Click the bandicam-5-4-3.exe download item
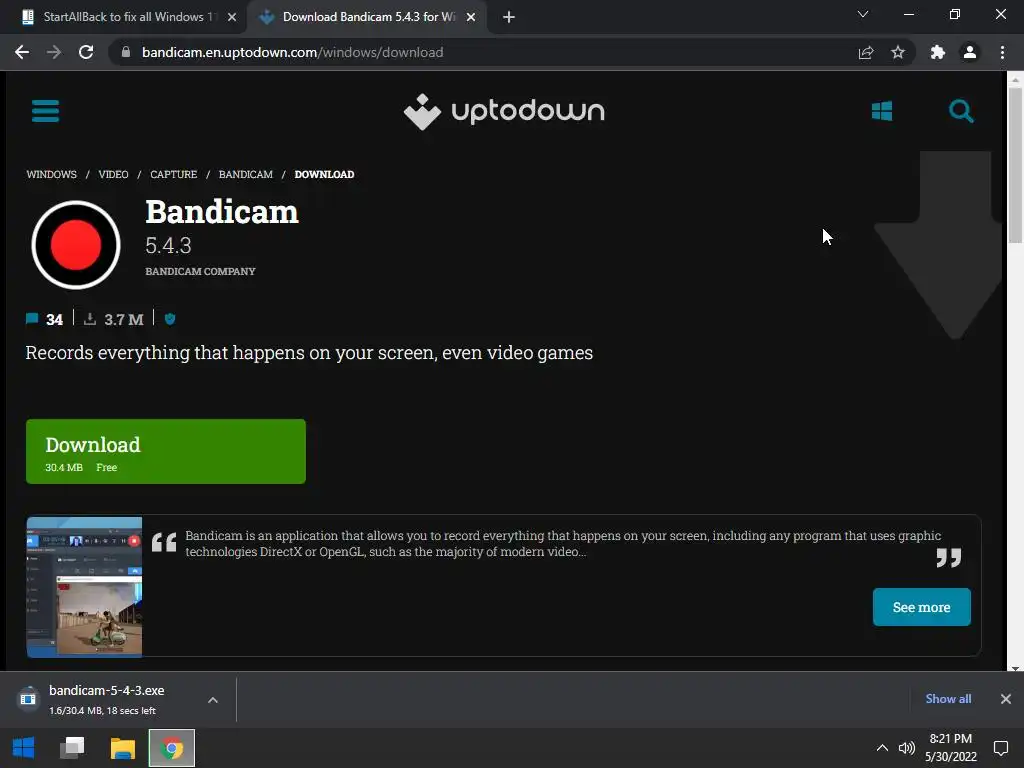This screenshot has width=1024, height=768. click(118, 699)
